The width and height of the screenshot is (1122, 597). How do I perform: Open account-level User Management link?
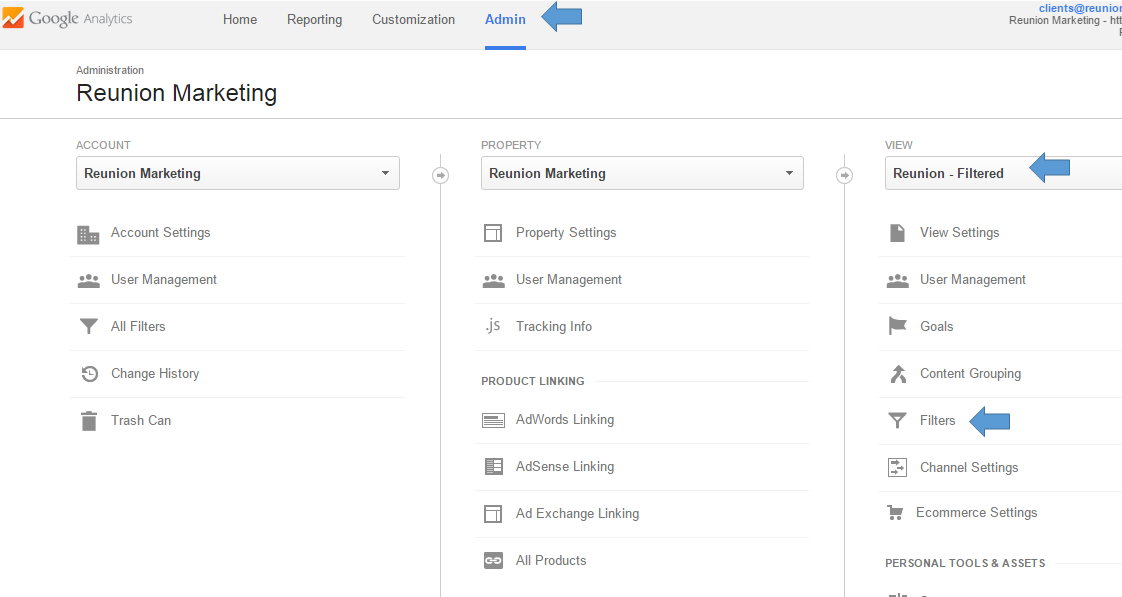[x=164, y=280]
